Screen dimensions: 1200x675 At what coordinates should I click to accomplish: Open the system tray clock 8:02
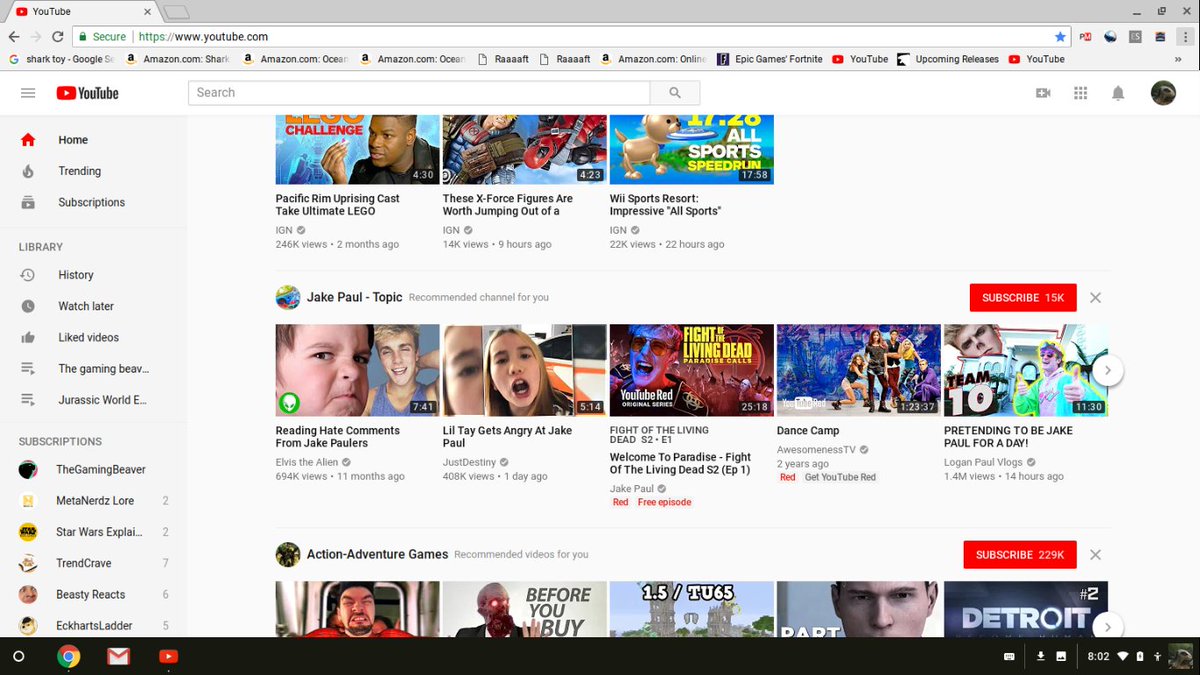(1098, 657)
